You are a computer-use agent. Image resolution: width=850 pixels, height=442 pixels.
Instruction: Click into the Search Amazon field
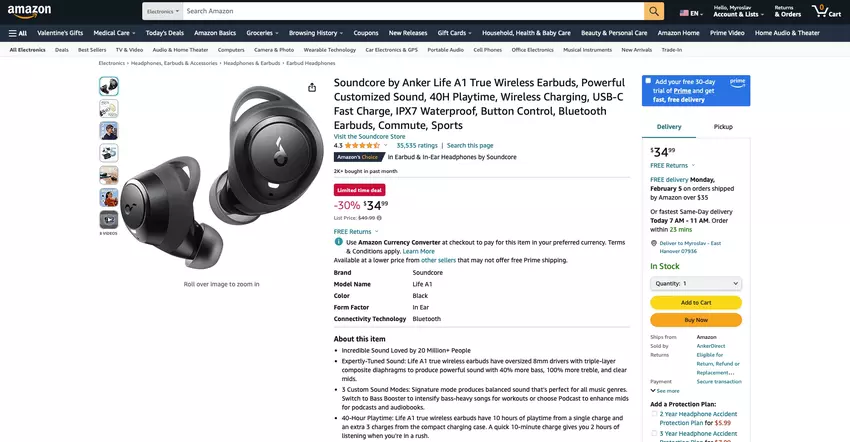pos(412,12)
